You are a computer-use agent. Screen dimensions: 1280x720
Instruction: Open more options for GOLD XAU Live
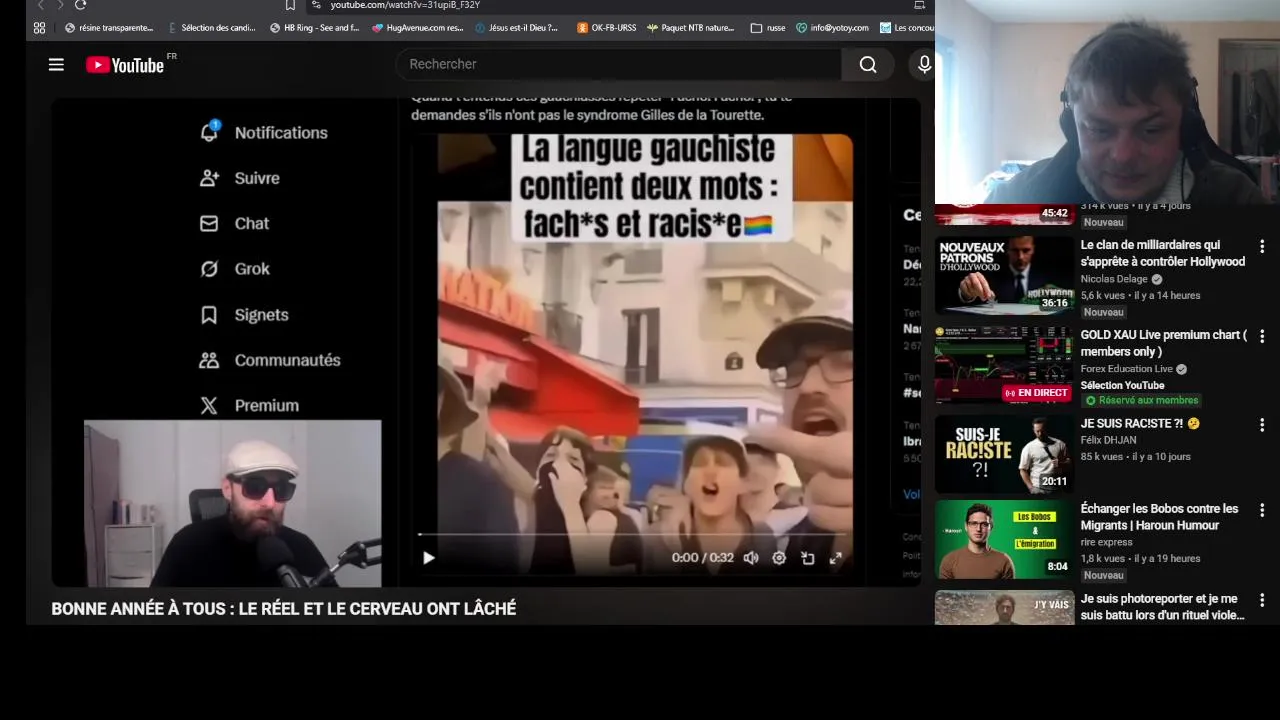click(x=1262, y=336)
